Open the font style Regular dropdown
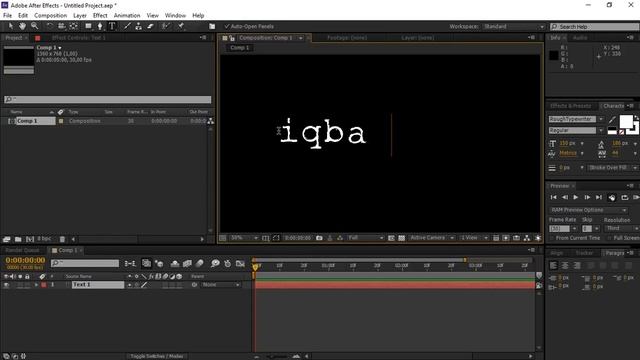Viewport: 640px width, 360px height. [601, 131]
